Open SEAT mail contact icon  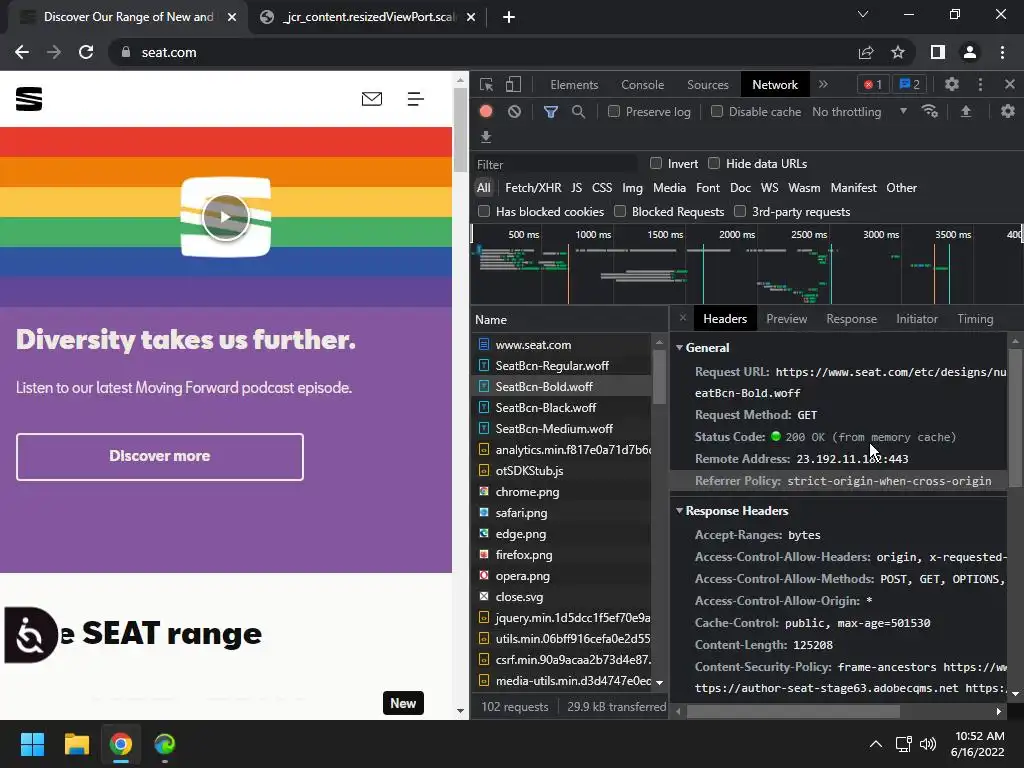pos(372,99)
